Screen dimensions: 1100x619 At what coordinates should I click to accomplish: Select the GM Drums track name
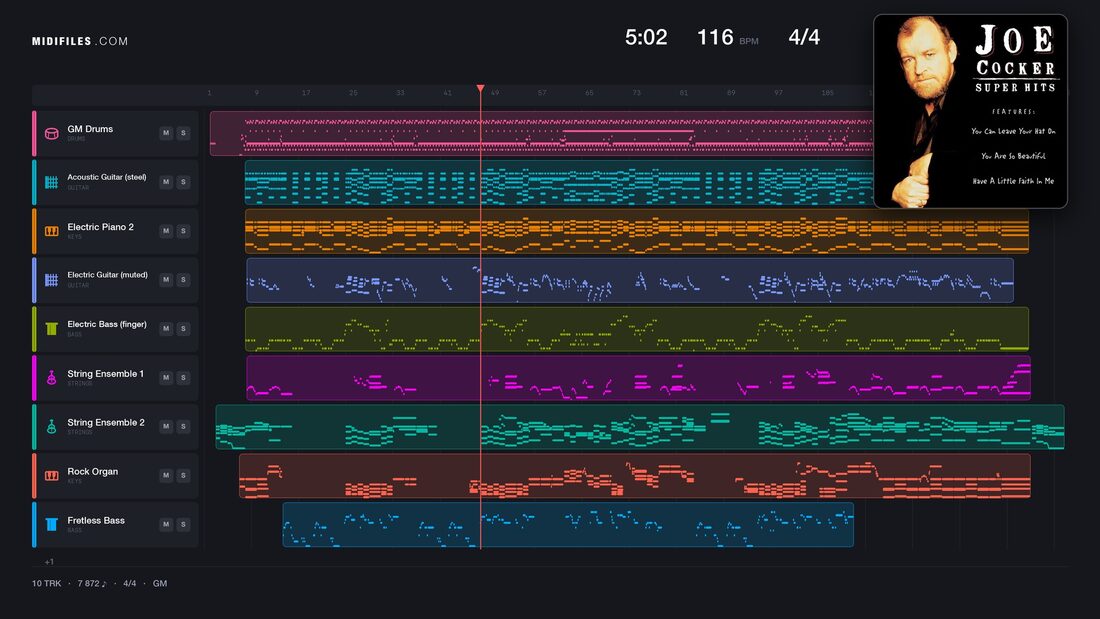[x=90, y=129]
